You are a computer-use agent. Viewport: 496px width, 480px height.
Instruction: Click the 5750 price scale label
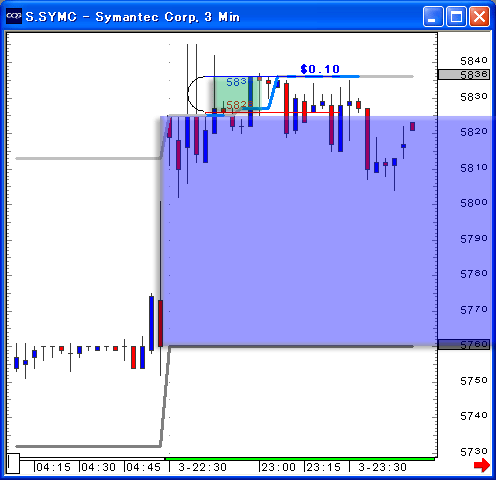474,380
